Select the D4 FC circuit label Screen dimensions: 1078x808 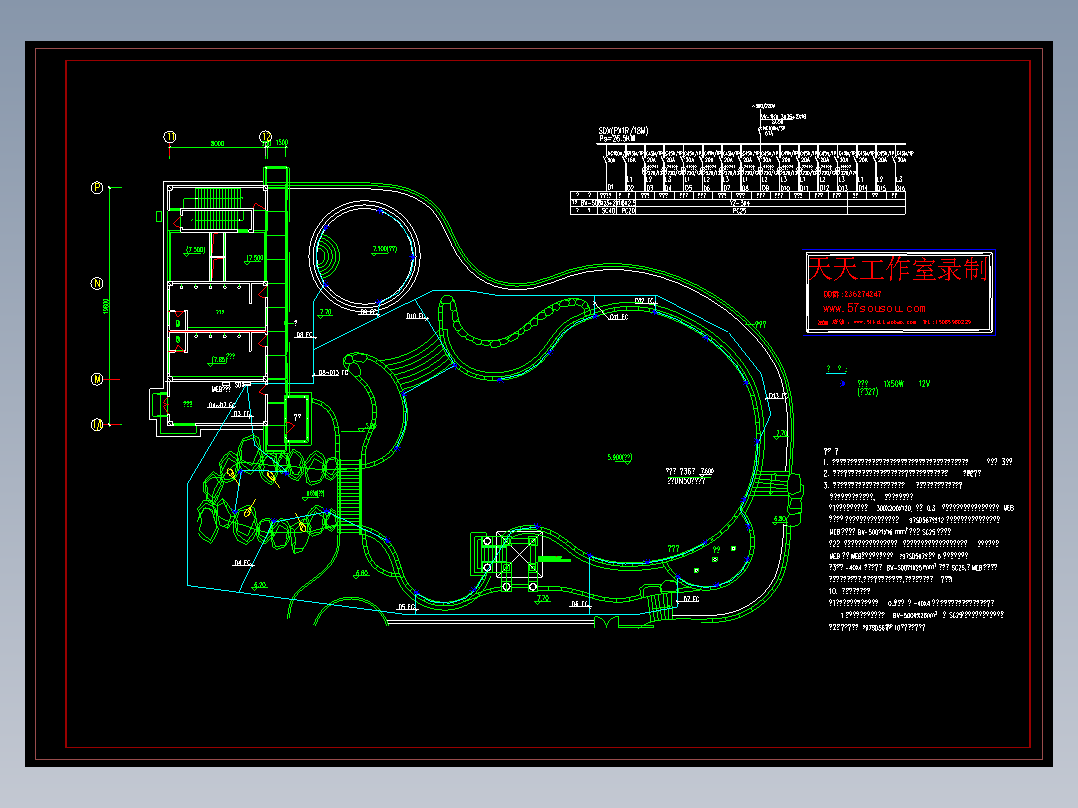pyautogui.click(x=242, y=563)
